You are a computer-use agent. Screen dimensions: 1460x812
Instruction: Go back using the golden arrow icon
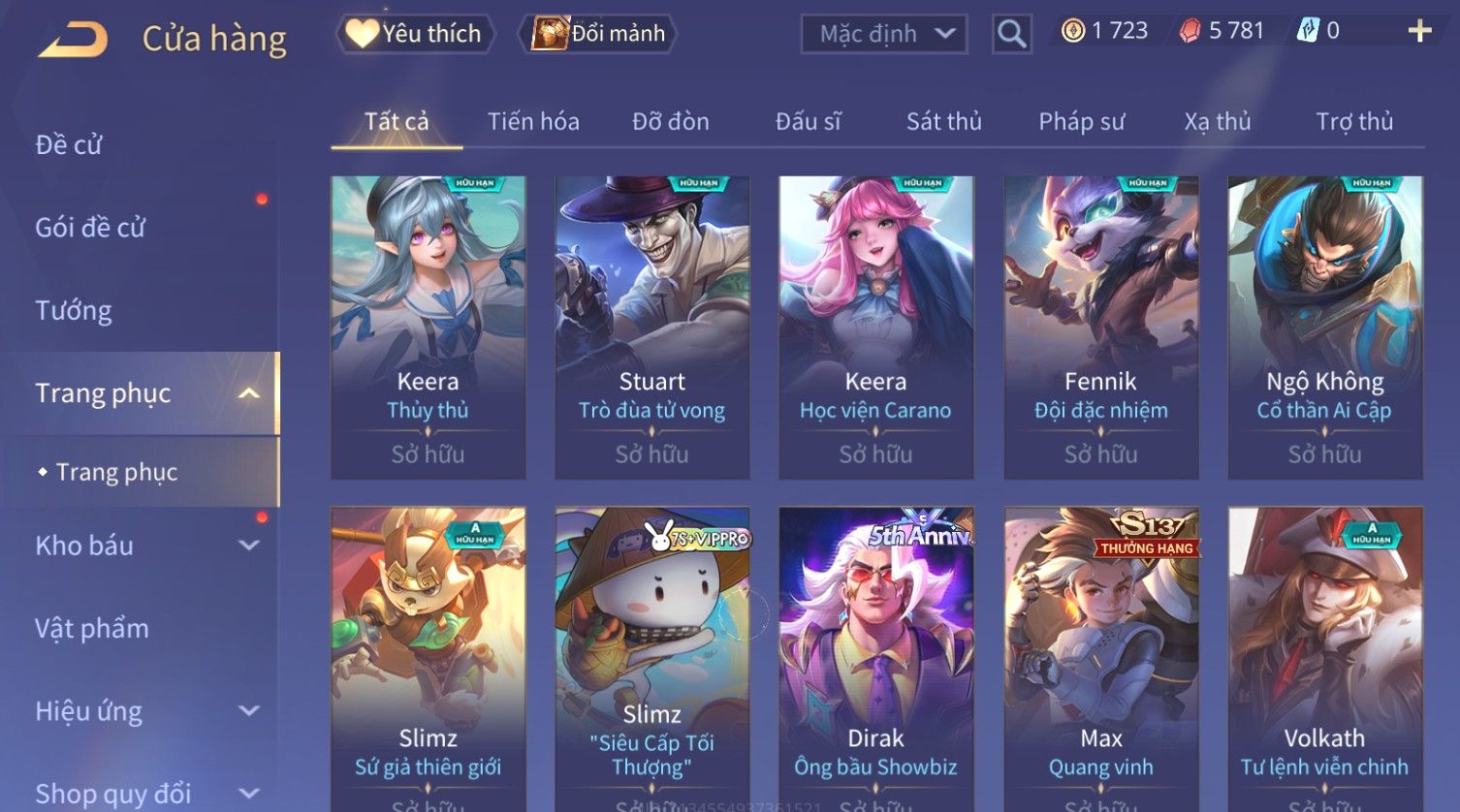click(74, 39)
